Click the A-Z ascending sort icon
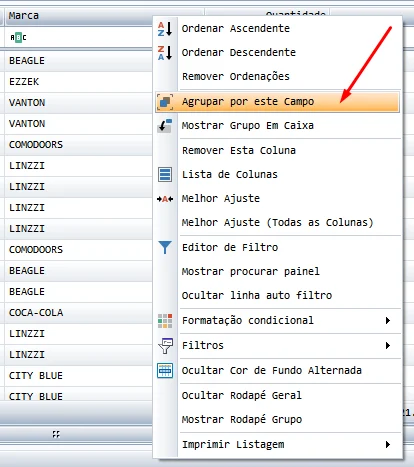Viewport: 414px width, 467px height. coord(165,29)
